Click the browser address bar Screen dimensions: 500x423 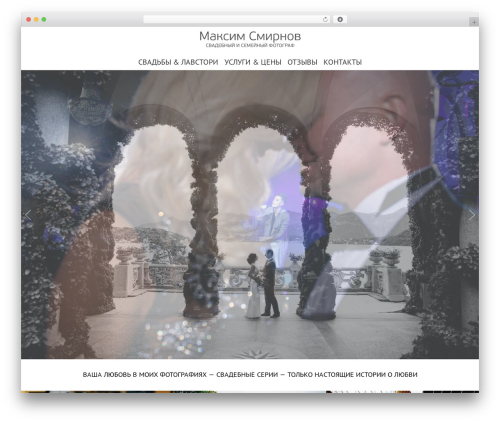[x=236, y=19]
